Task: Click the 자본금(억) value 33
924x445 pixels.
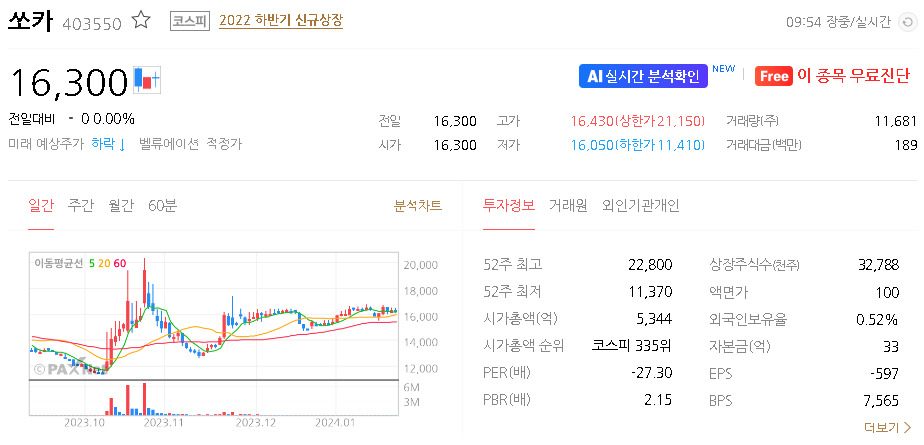Action: click(891, 347)
